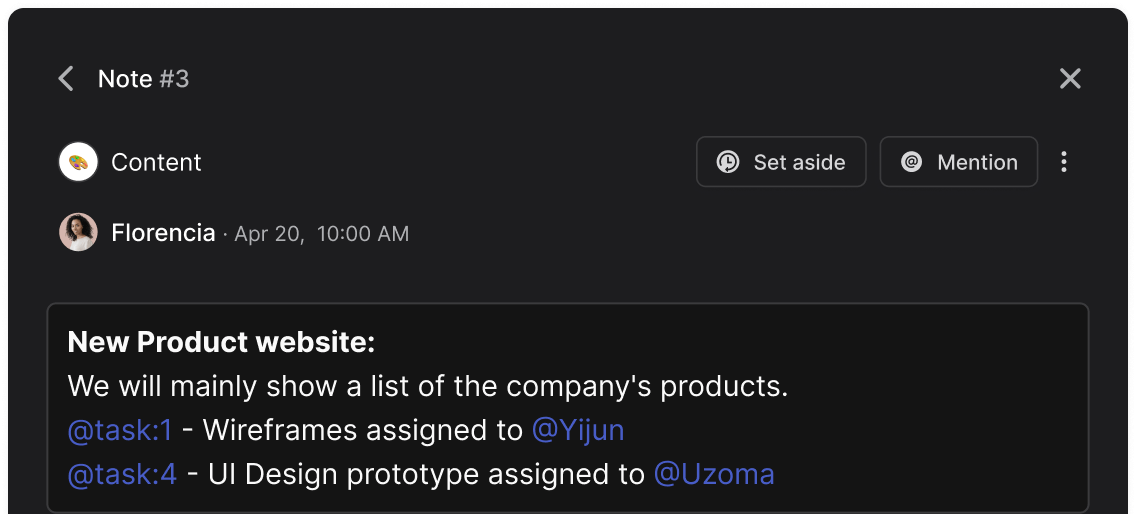Open the @Uzoma mention
The image size is (1136, 514).
(x=714, y=474)
